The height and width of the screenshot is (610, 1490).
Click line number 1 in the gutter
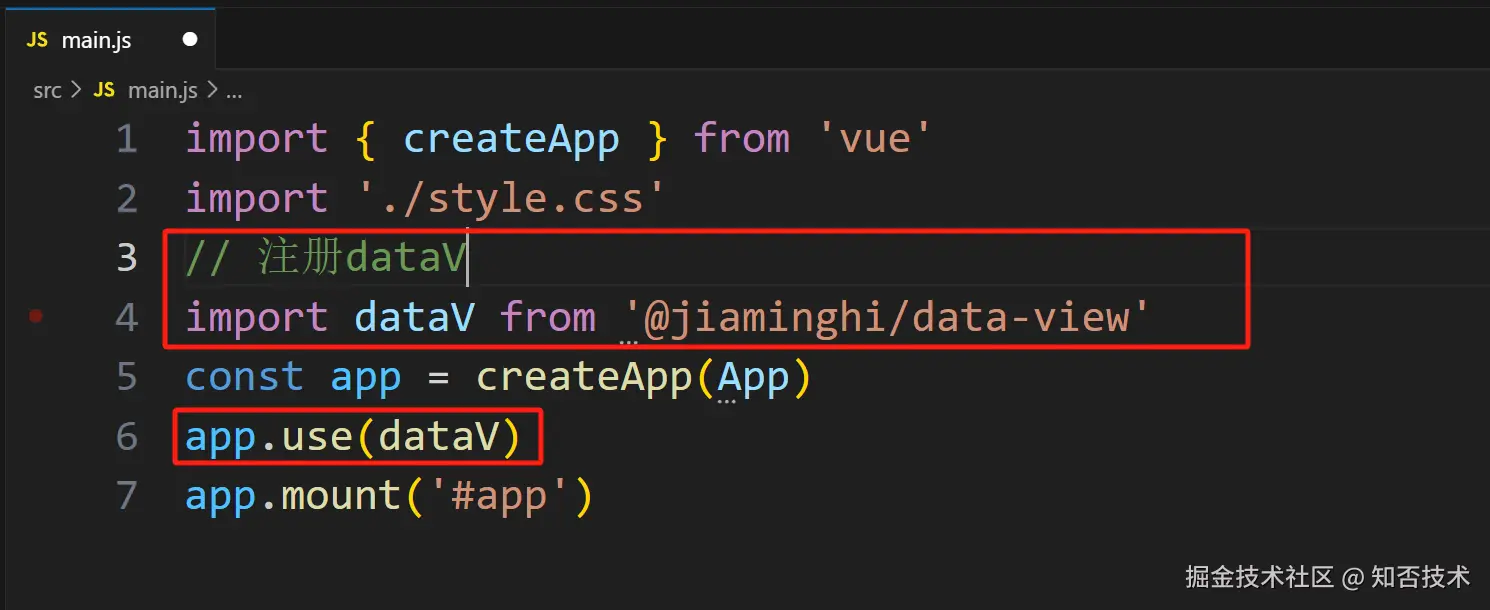coord(126,138)
